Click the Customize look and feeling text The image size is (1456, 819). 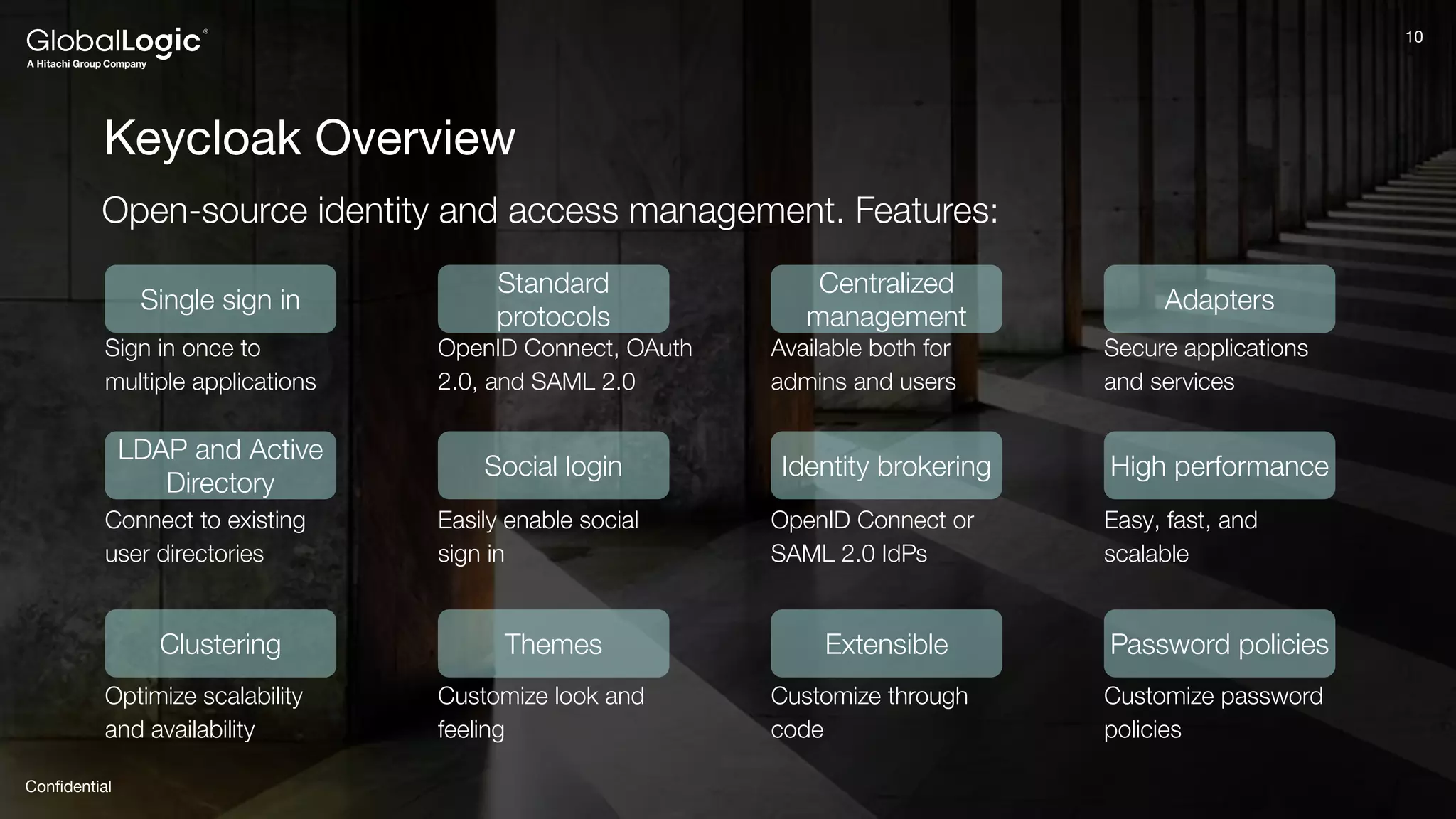[x=540, y=712]
